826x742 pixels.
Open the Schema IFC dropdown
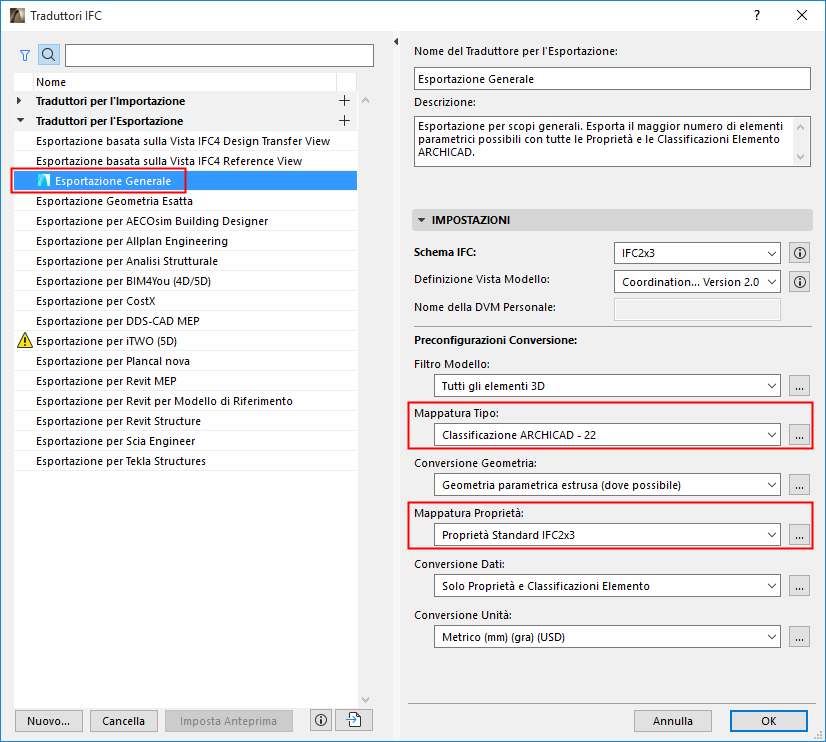pos(697,253)
